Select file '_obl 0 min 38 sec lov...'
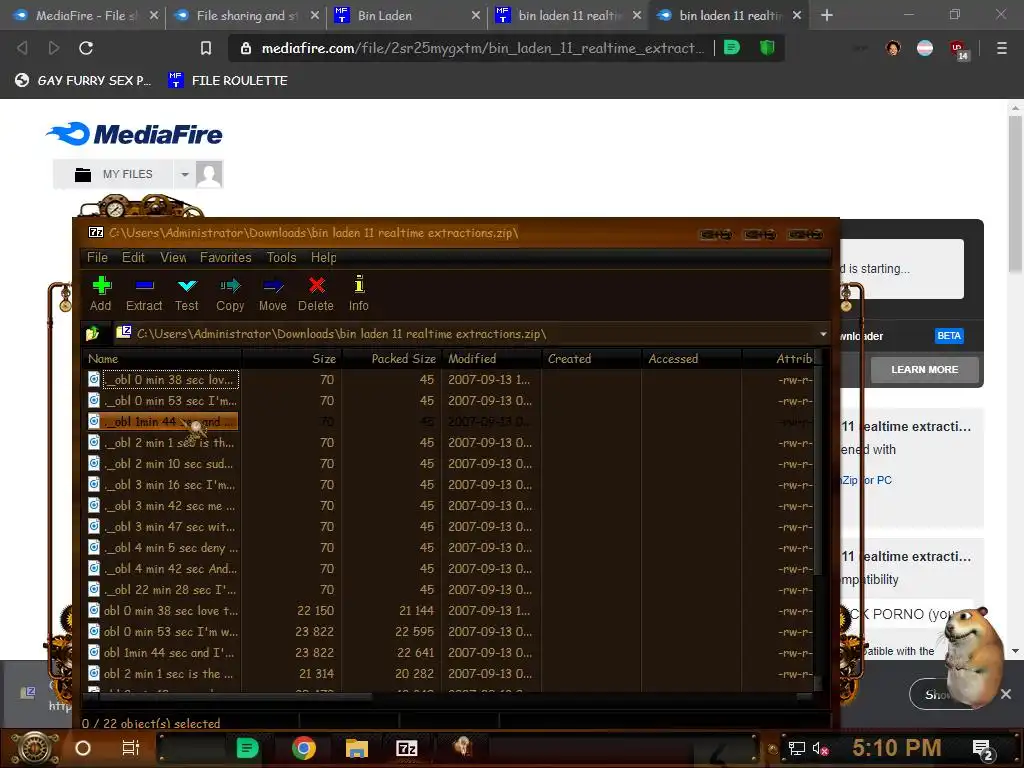Viewport: 1024px width, 768px height. tap(163, 379)
